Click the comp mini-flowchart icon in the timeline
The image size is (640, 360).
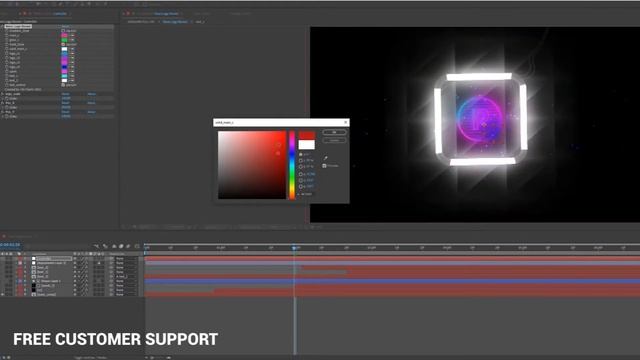(x=97, y=246)
